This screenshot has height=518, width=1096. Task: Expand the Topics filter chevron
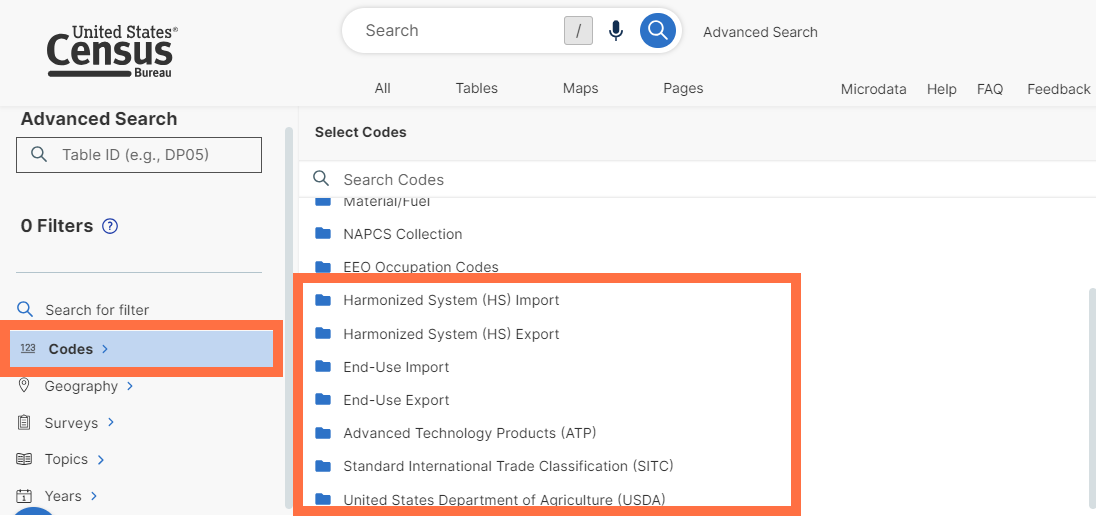click(101, 459)
